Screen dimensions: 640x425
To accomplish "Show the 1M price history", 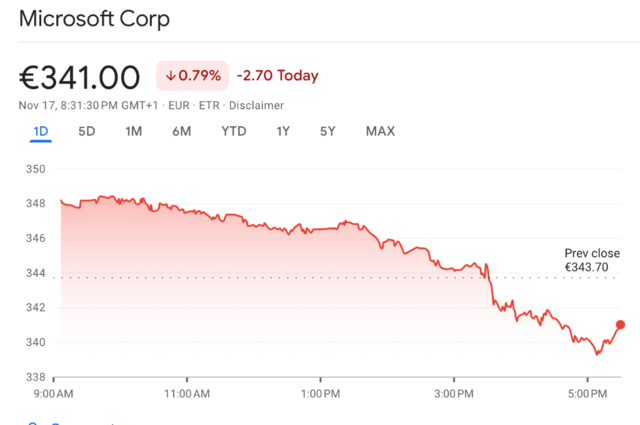I will tap(133, 131).
